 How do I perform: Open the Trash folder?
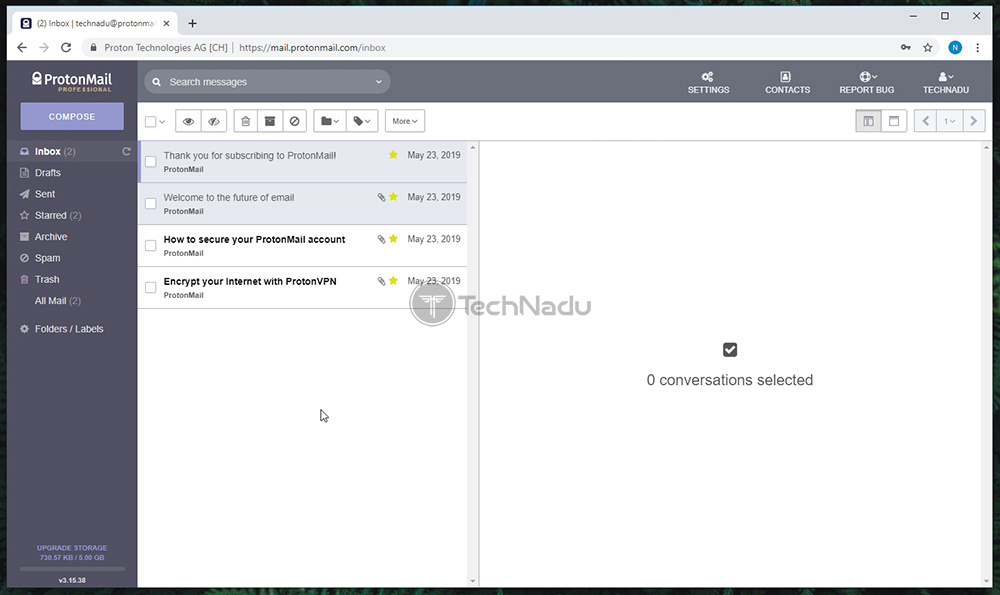pyautogui.click(x=72, y=279)
